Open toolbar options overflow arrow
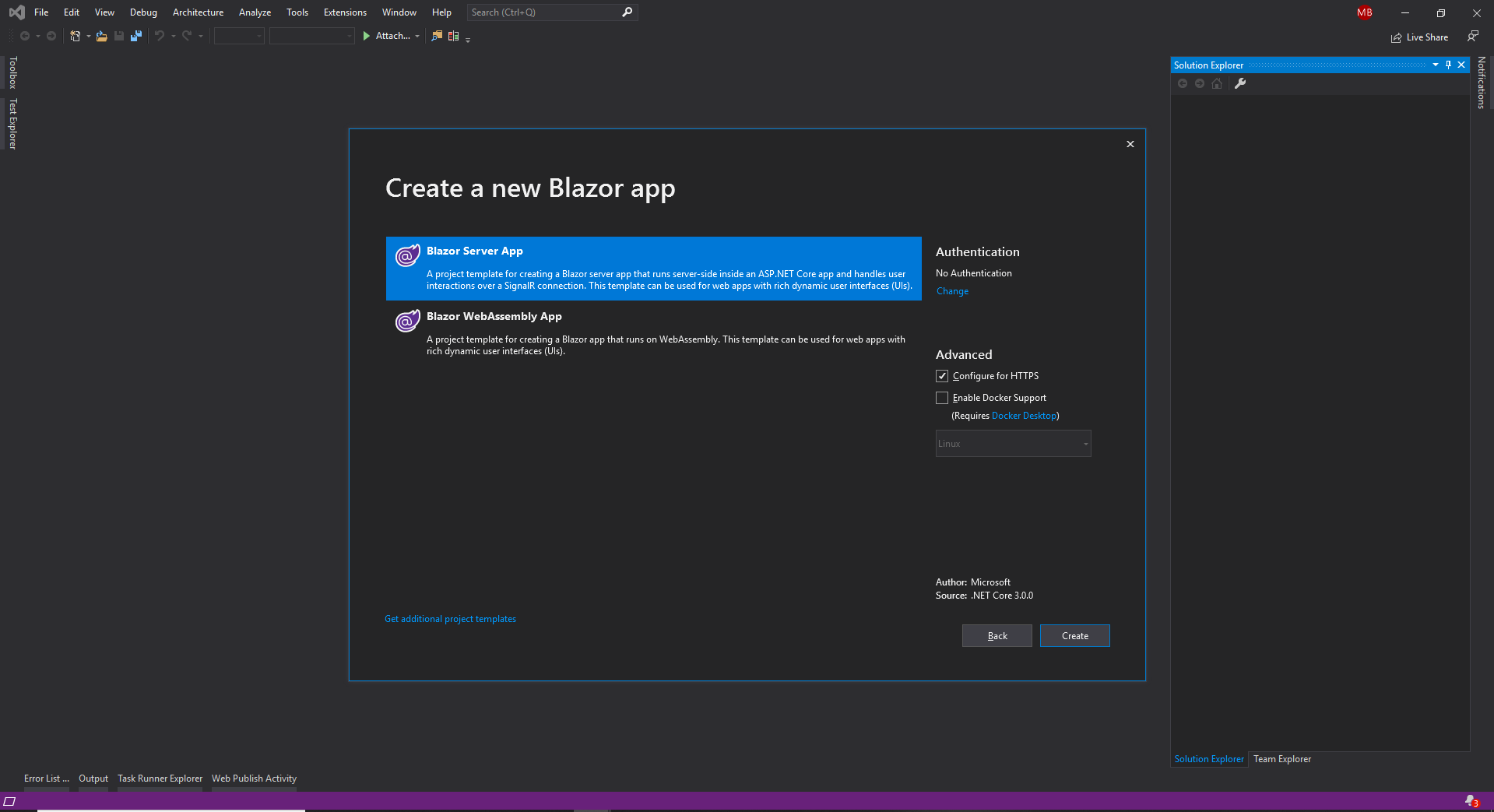1494x812 pixels. pos(468,39)
